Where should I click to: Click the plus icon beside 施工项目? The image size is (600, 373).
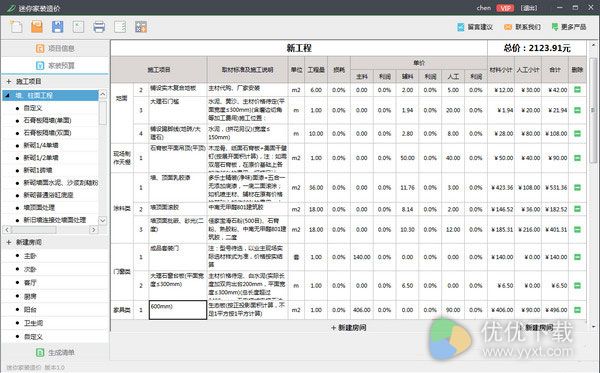(9, 81)
